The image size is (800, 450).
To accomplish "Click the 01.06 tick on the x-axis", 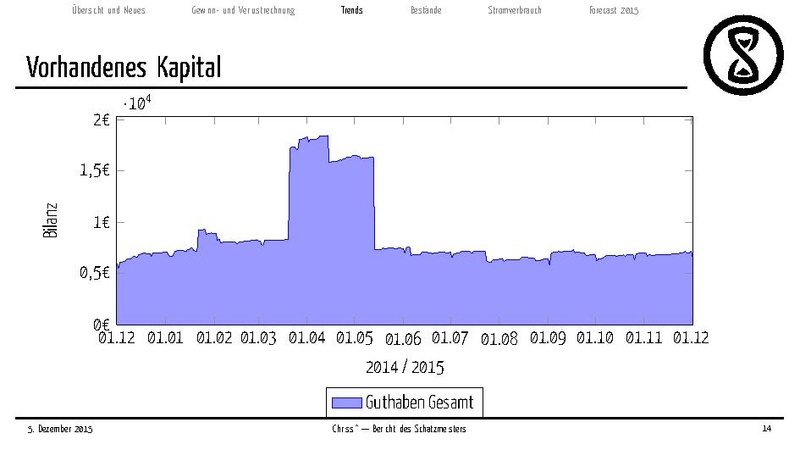I will [401, 340].
